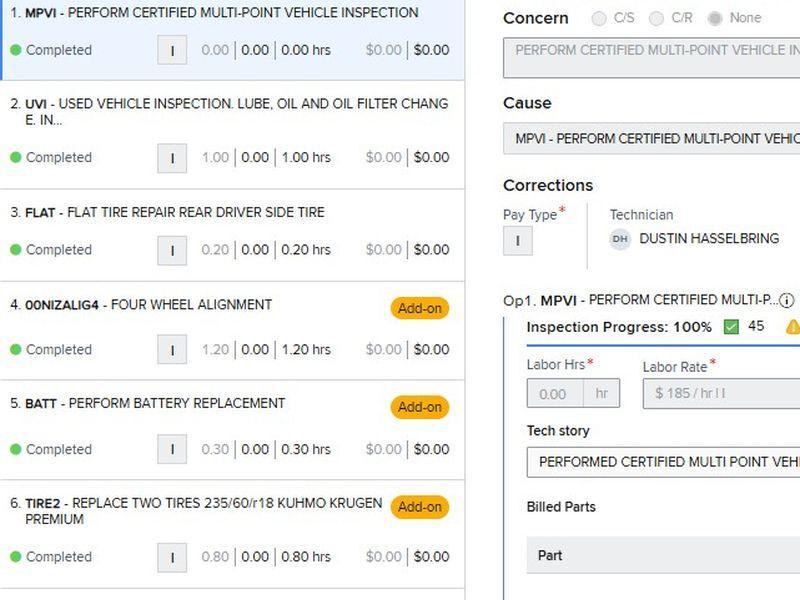This screenshot has height=600, width=800.
Task: Click the DH avatar for Dustin Hasselbring
Action: click(620, 238)
